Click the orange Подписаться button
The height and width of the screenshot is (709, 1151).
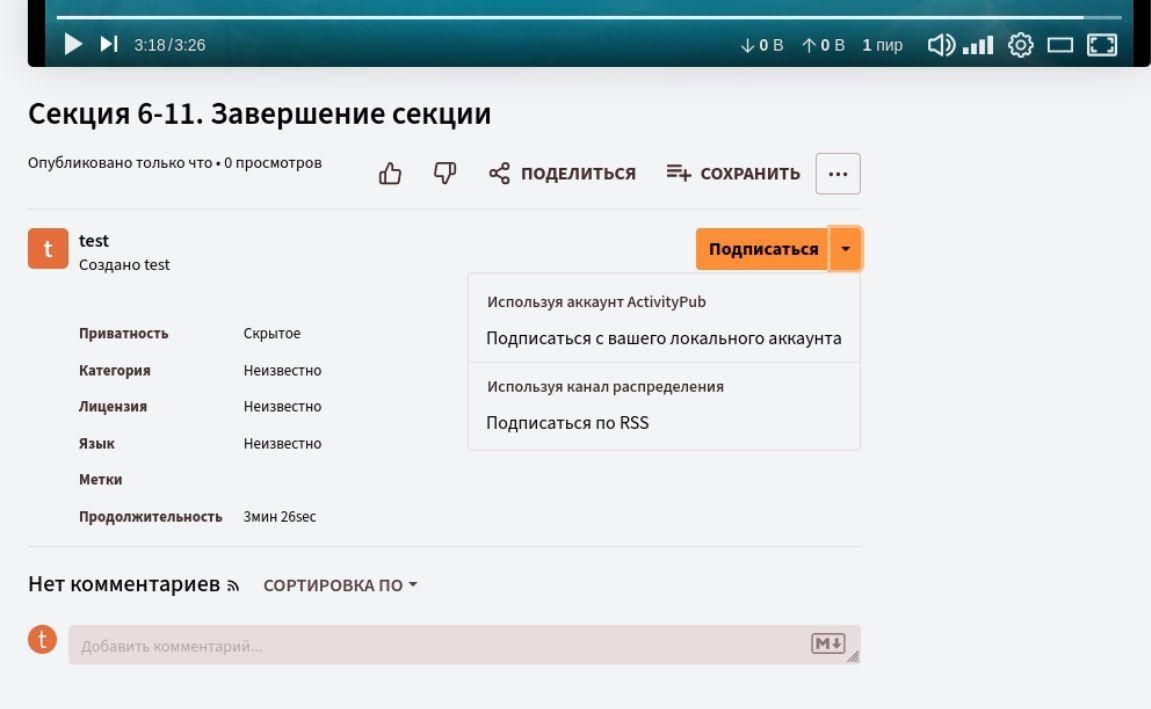pos(763,249)
